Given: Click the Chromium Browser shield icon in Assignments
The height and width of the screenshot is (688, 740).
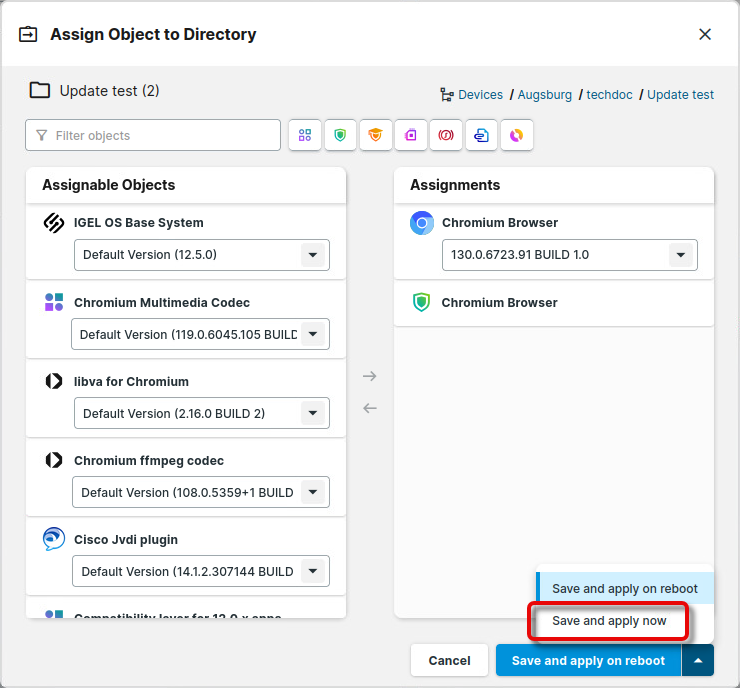Looking at the screenshot, I should tap(421, 303).
